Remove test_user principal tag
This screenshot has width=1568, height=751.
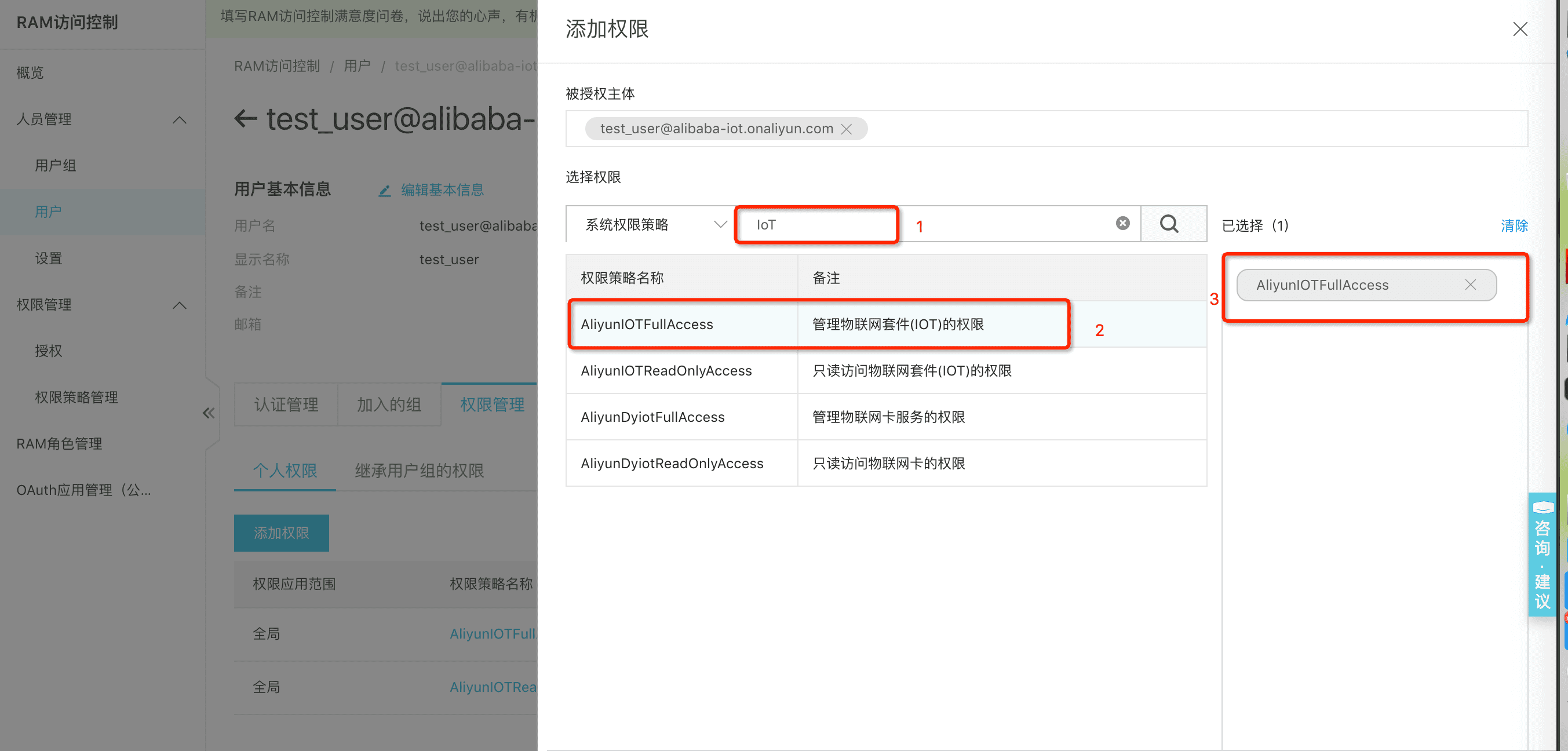846,129
